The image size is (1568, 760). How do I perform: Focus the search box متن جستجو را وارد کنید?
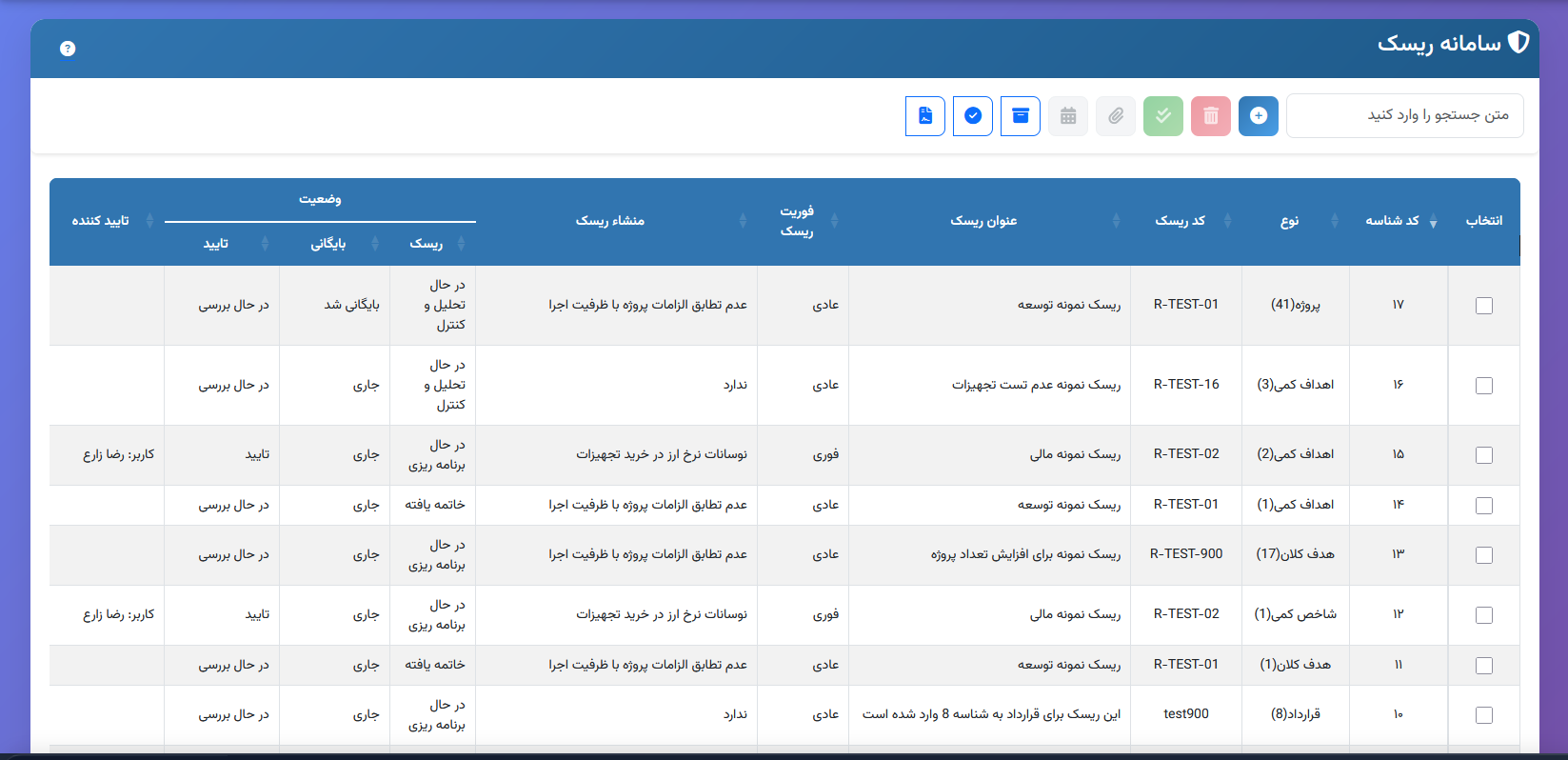1404,115
